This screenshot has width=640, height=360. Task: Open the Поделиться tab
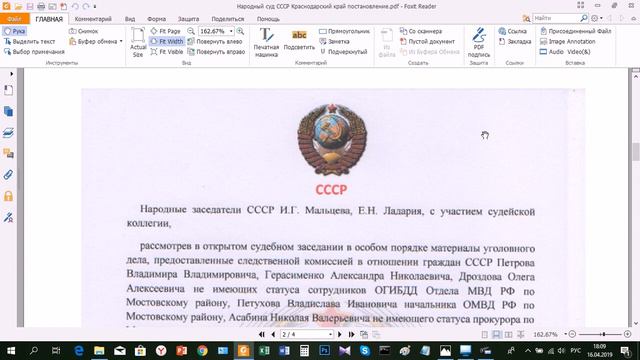(x=228, y=19)
